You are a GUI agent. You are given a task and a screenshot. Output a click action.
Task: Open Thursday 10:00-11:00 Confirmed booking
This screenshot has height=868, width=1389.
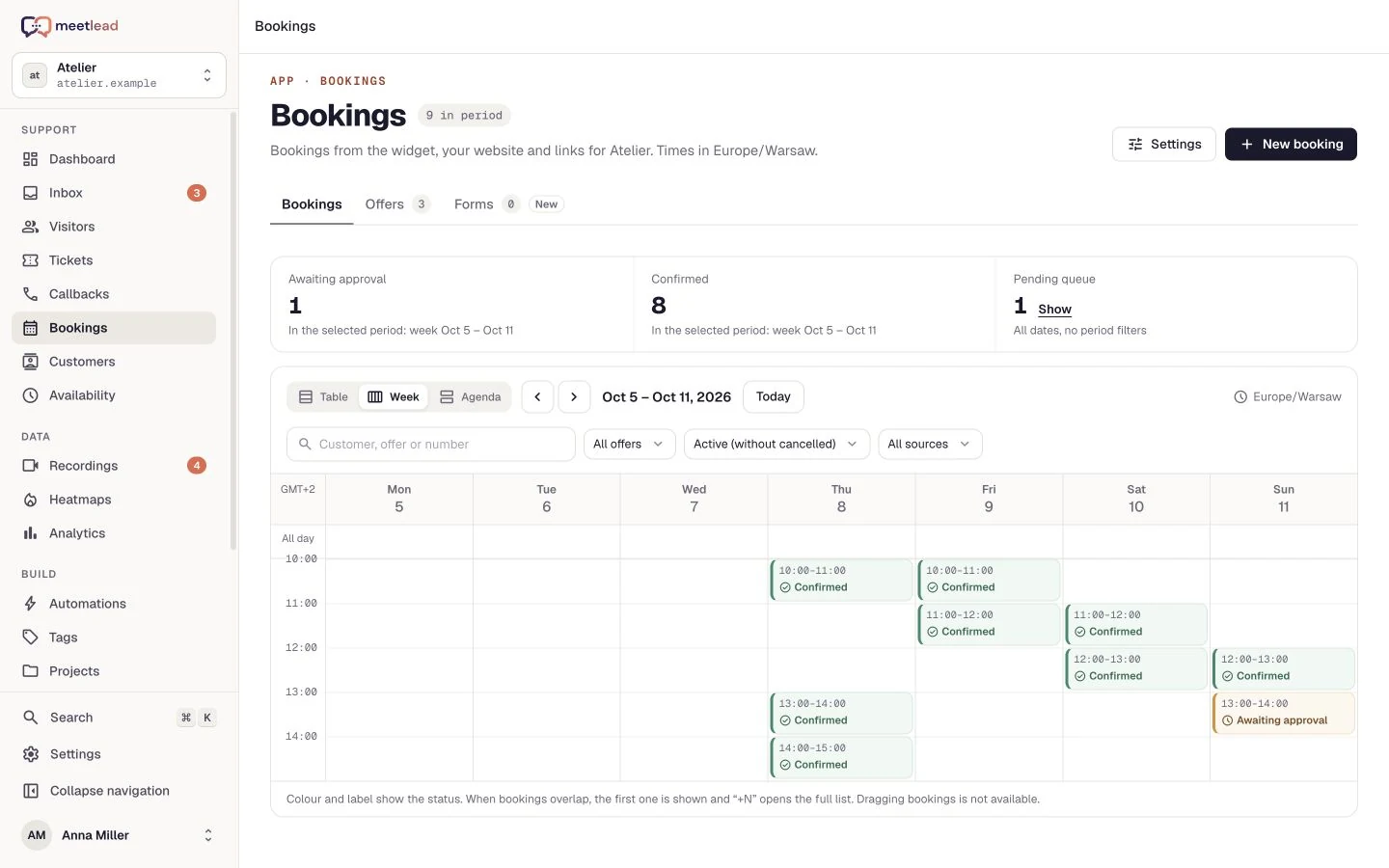pos(841,580)
